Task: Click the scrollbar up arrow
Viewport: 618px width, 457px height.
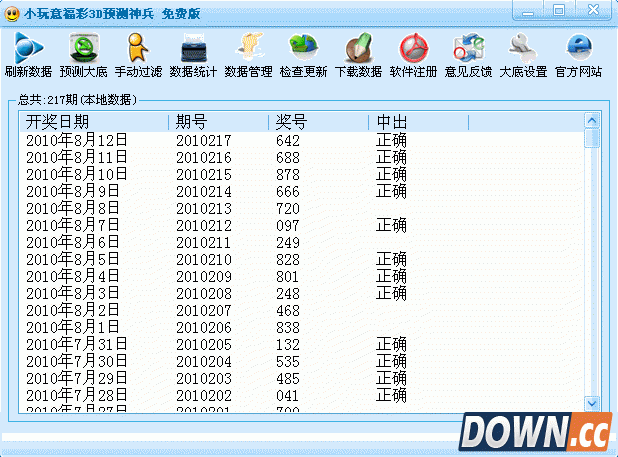Action: point(592,121)
